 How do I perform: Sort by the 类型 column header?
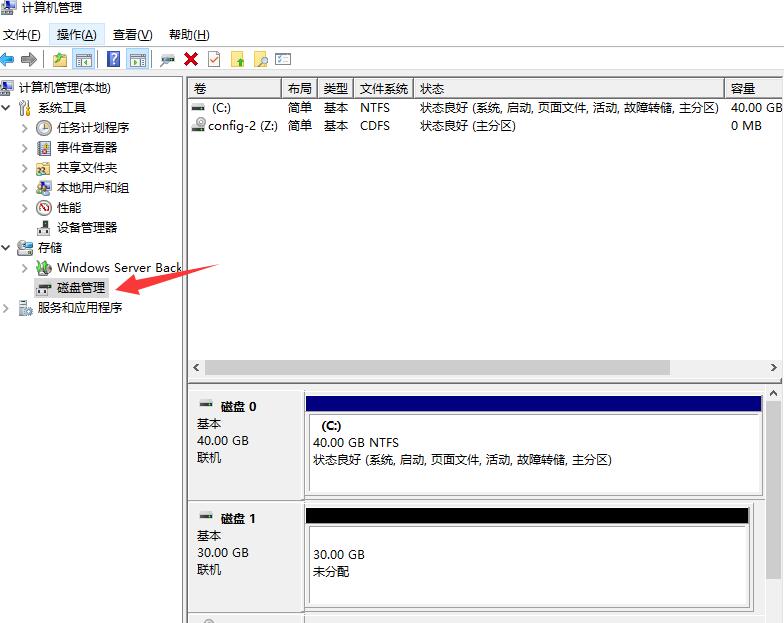336,89
